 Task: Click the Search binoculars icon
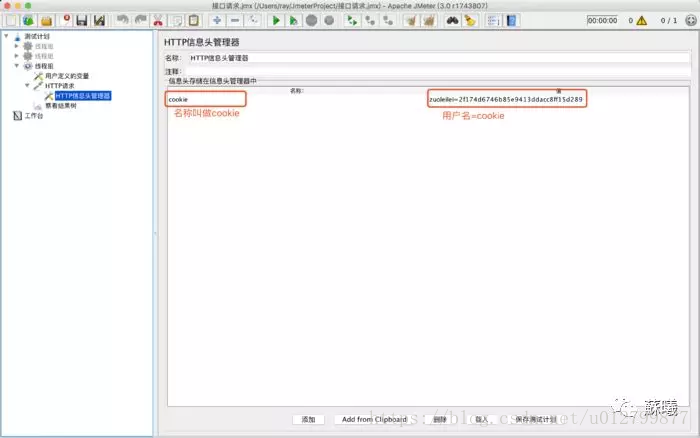pyautogui.click(x=452, y=21)
